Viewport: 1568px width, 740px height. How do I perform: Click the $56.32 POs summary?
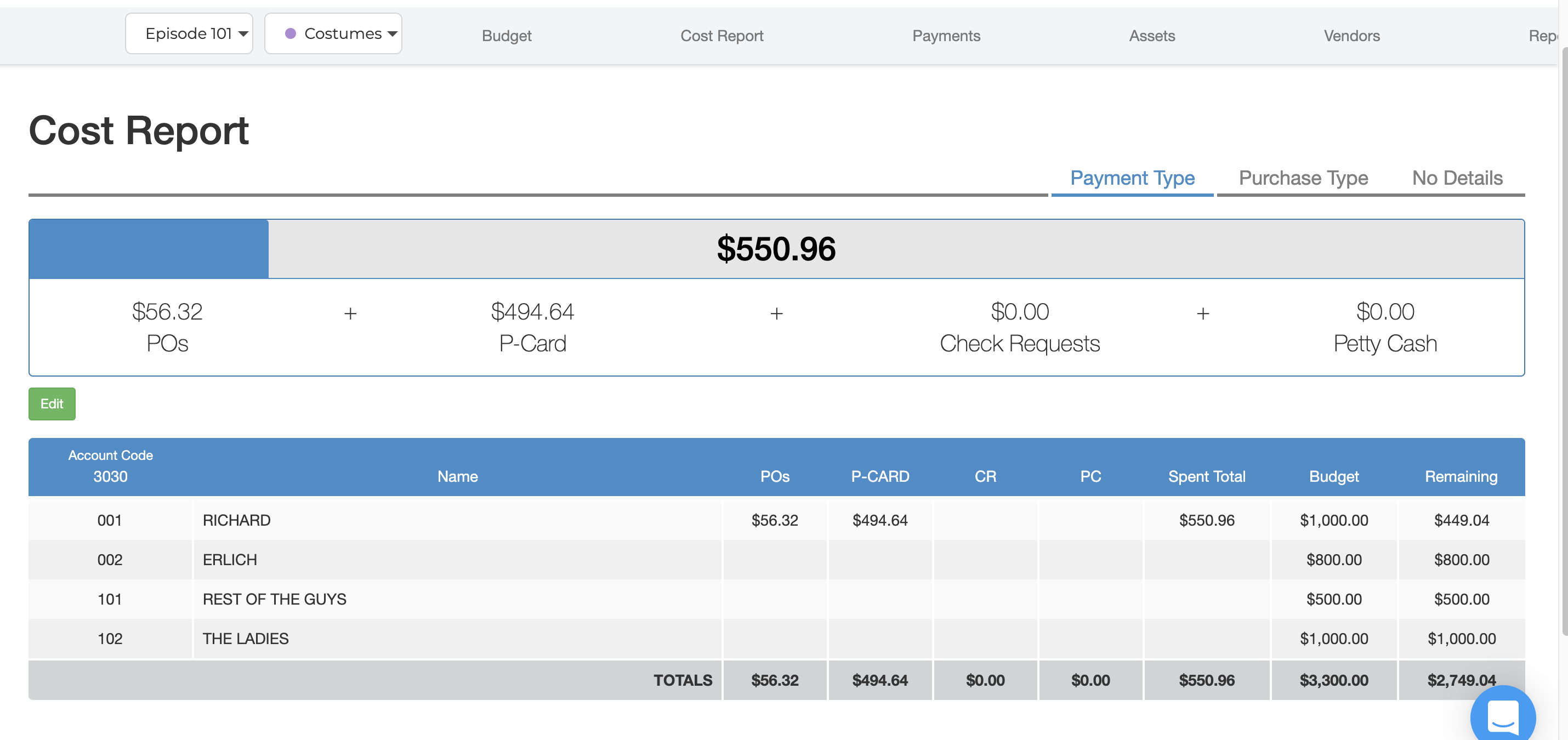coord(167,327)
